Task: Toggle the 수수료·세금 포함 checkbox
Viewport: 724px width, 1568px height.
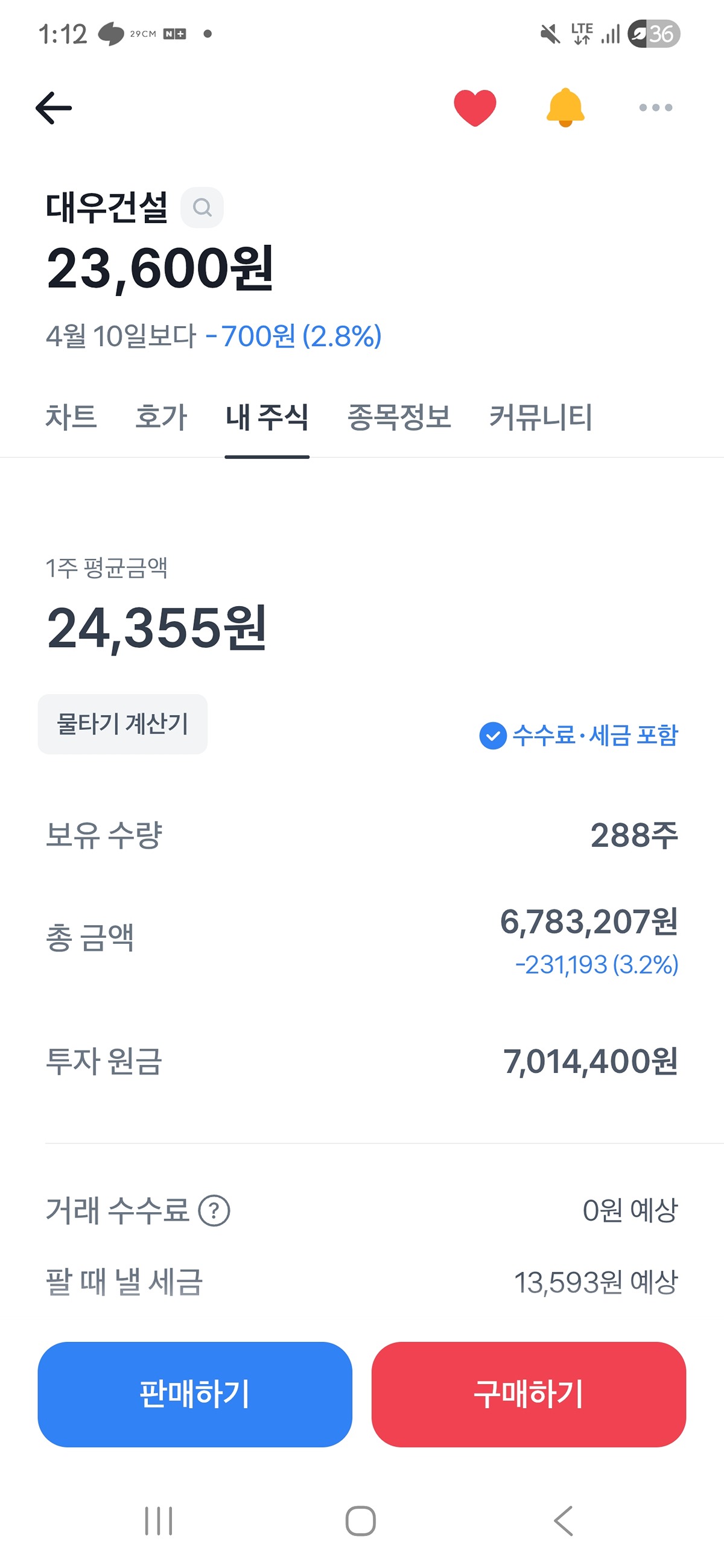Action: (x=493, y=735)
